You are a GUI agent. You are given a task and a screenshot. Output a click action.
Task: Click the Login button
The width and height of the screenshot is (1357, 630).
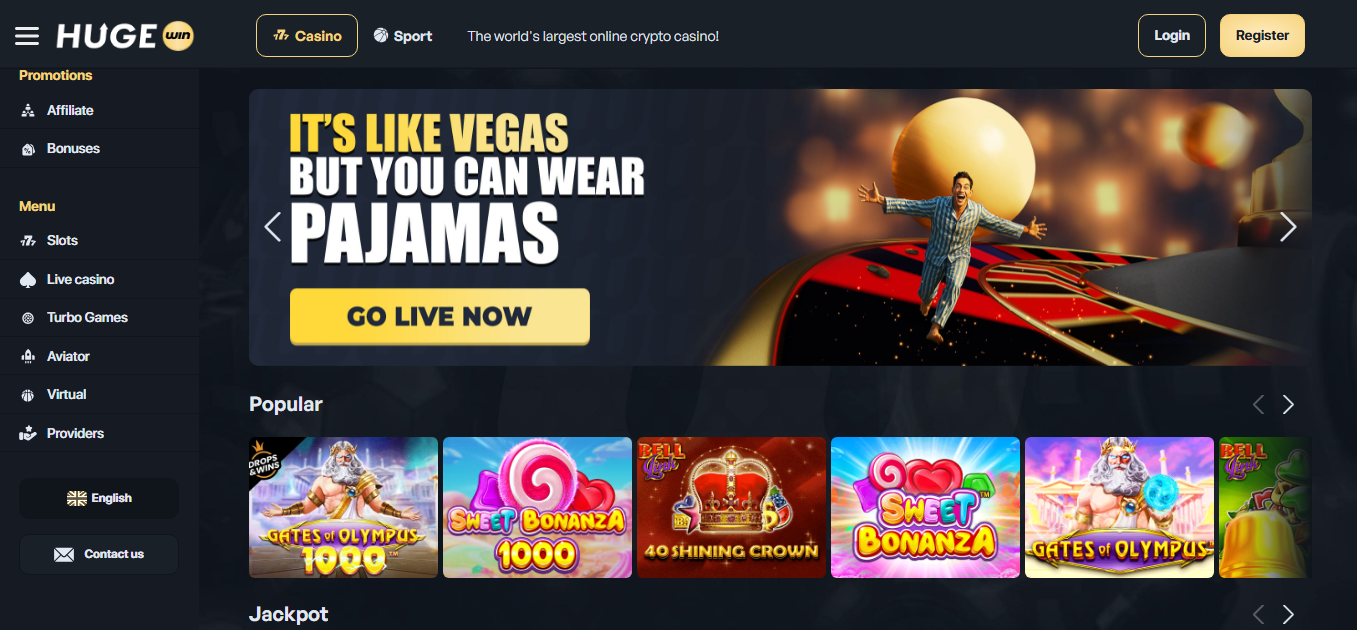(1172, 35)
